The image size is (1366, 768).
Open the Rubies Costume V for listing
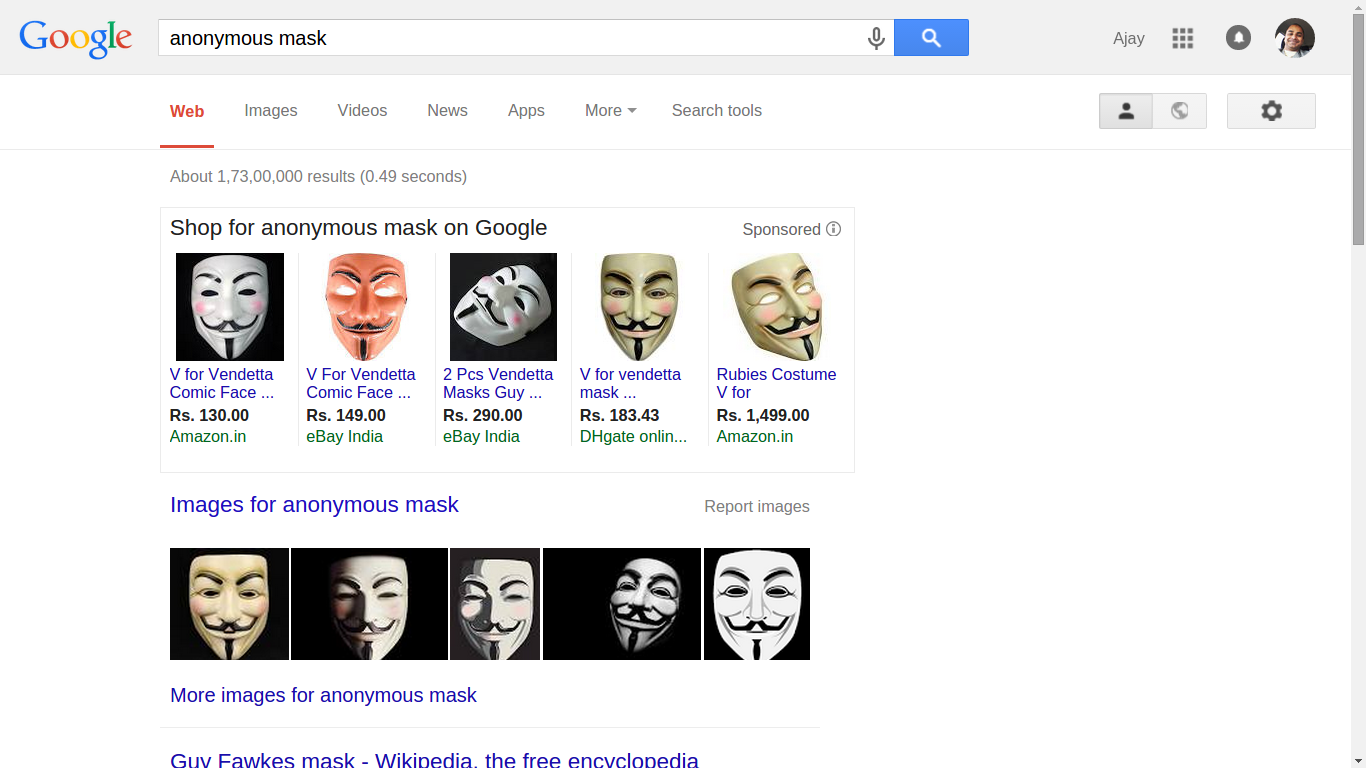pos(776,383)
